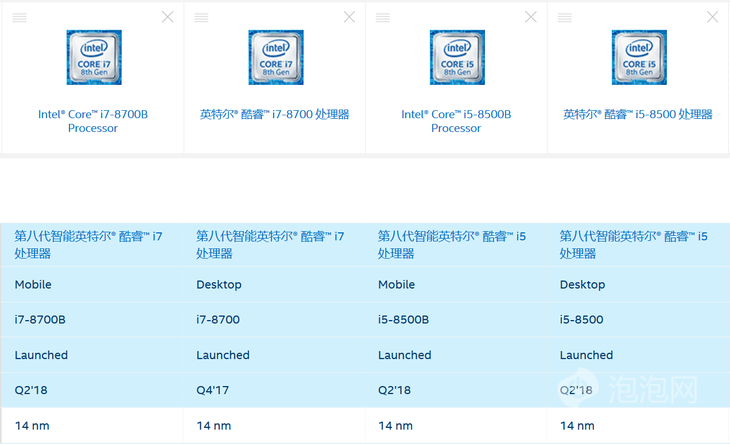Click the drag handle icon on i7-8700B card

pos(20,18)
